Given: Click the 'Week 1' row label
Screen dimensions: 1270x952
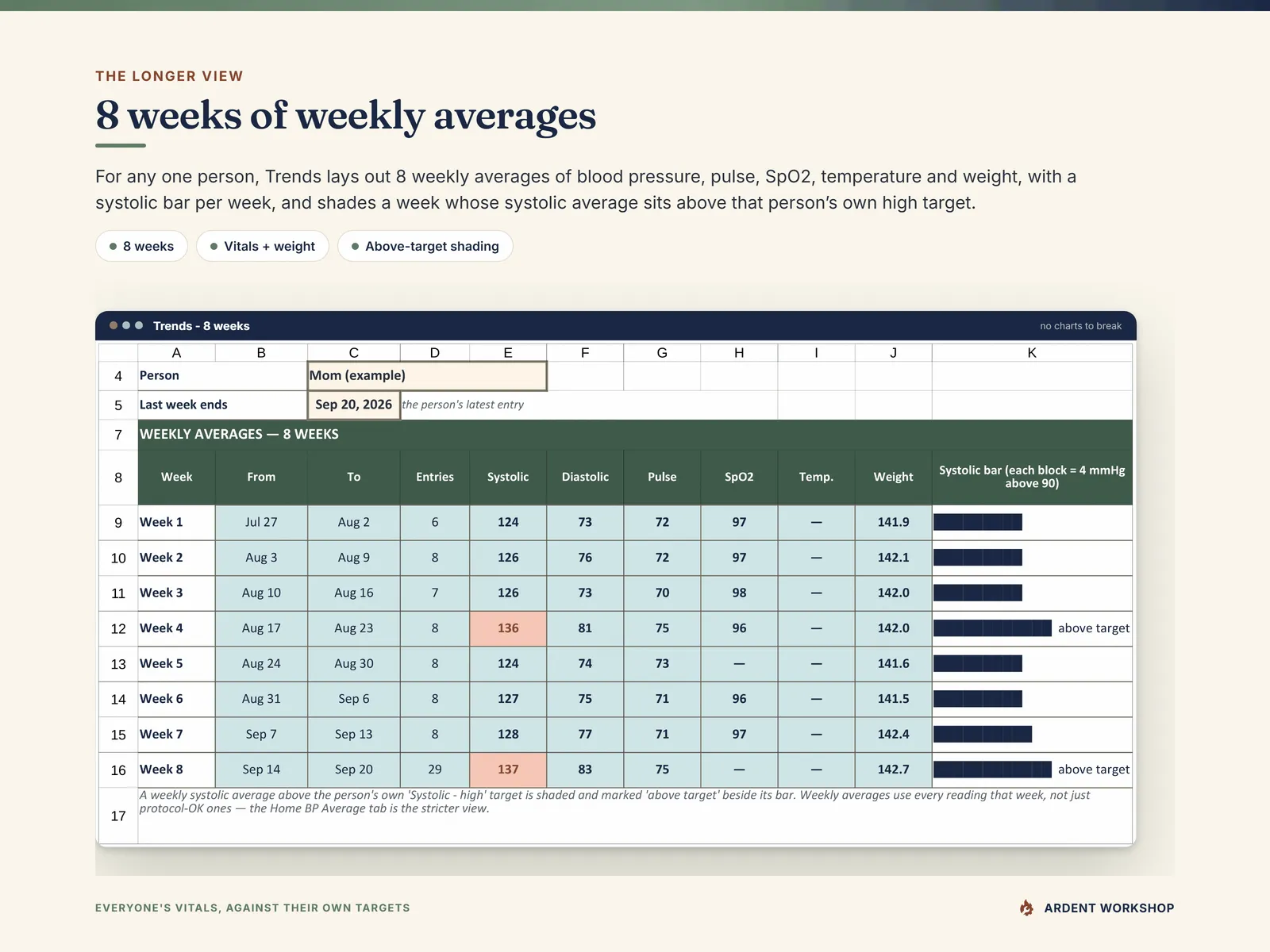Looking at the screenshot, I should click(176, 523).
